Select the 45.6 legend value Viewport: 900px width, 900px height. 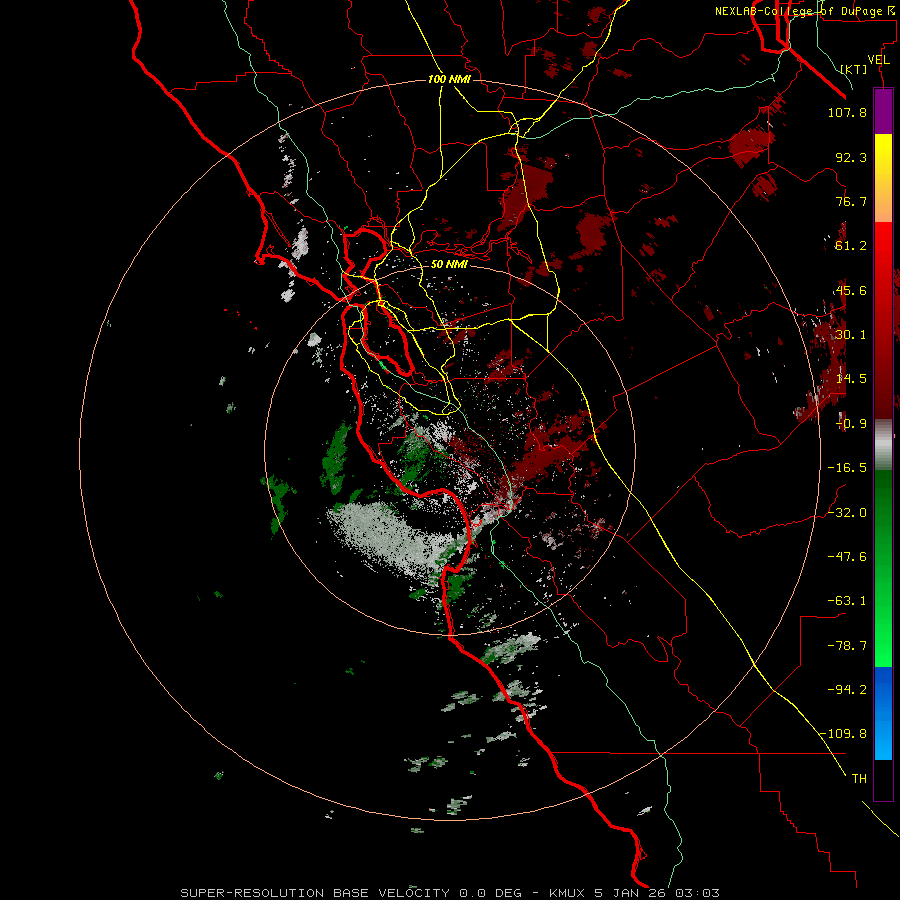pyautogui.click(x=851, y=290)
